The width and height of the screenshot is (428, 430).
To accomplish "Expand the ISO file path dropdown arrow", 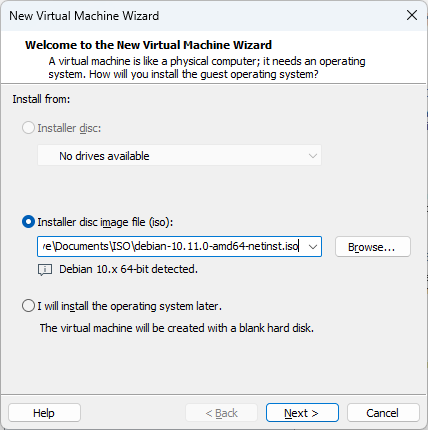I will [x=313, y=247].
